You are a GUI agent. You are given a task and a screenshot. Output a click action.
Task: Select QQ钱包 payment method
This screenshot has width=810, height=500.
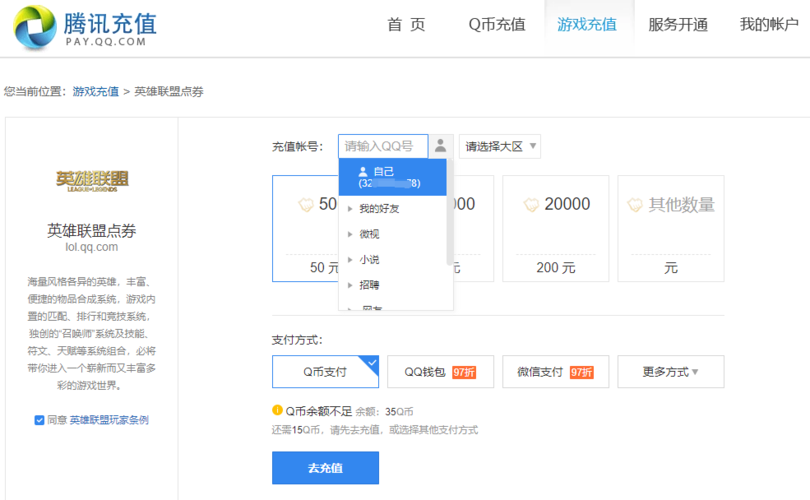(x=441, y=371)
